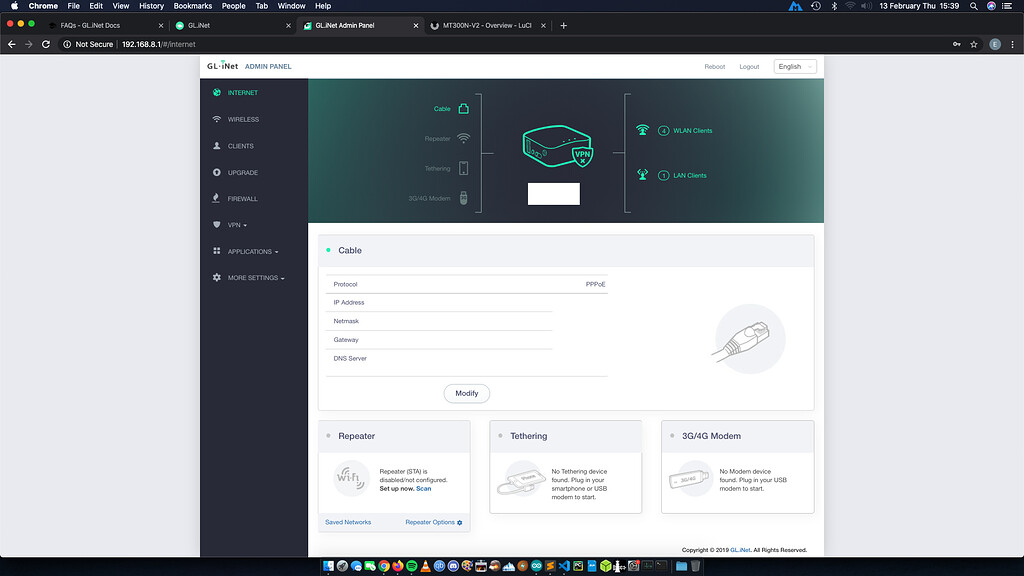Go to the Wireless sidebar section
The height and width of the screenshot is (576, 1024).
click(x=243, y=119)
